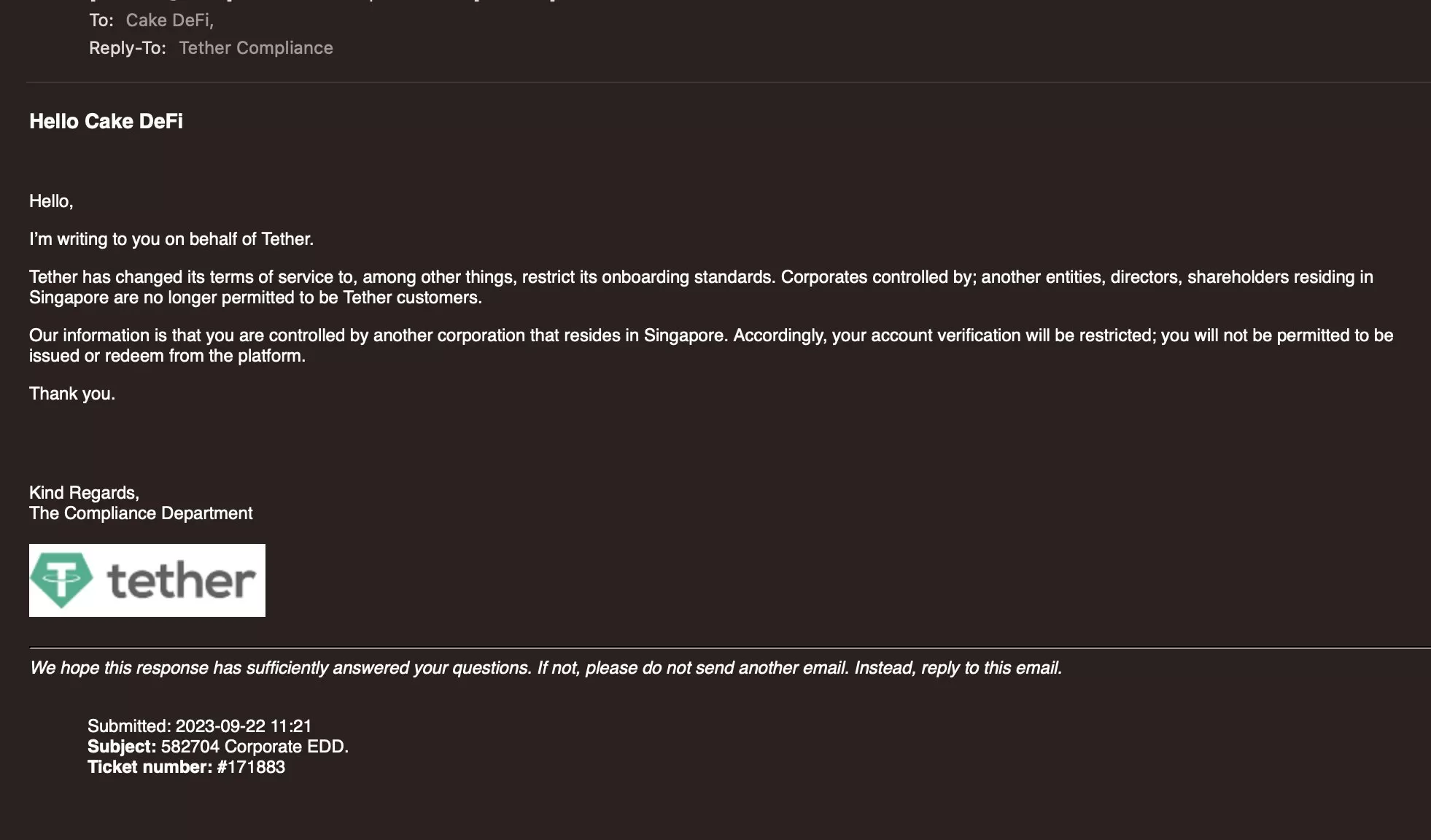Click the "Thank you." line

[72, 394]
